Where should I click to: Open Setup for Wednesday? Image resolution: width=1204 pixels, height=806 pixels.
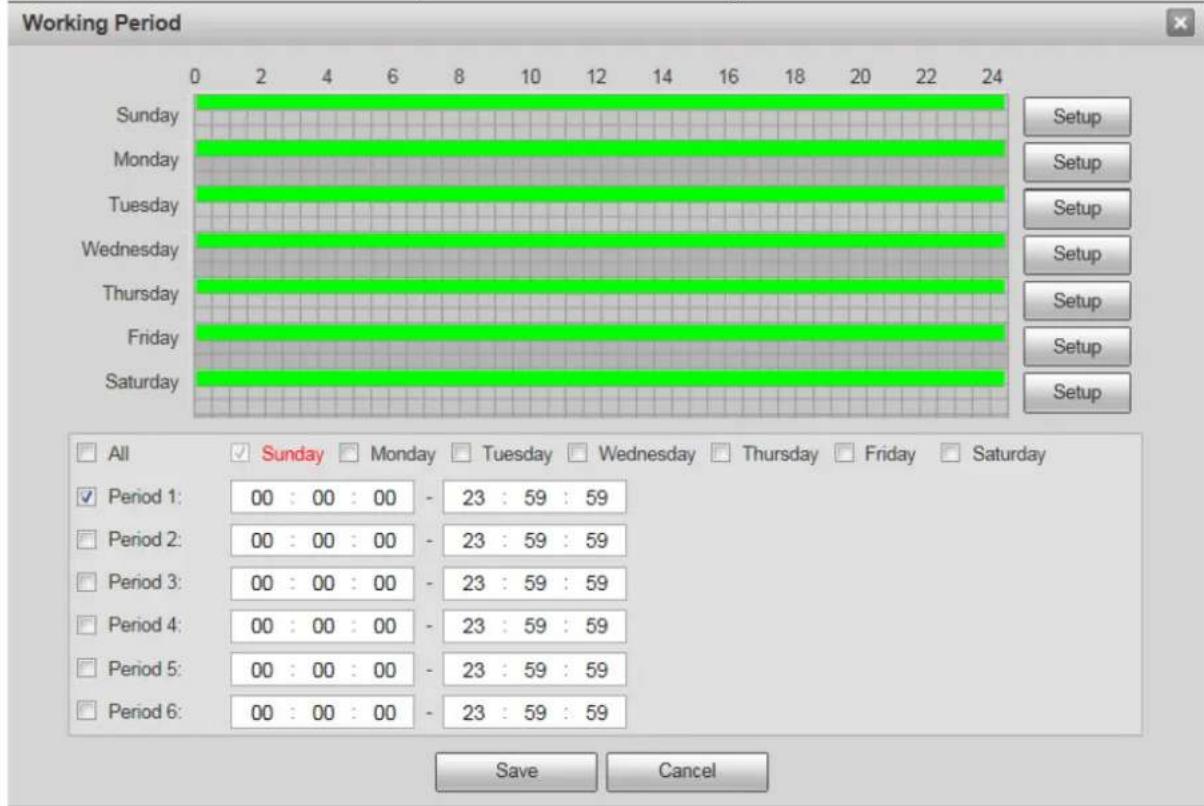pos(1077,255)
